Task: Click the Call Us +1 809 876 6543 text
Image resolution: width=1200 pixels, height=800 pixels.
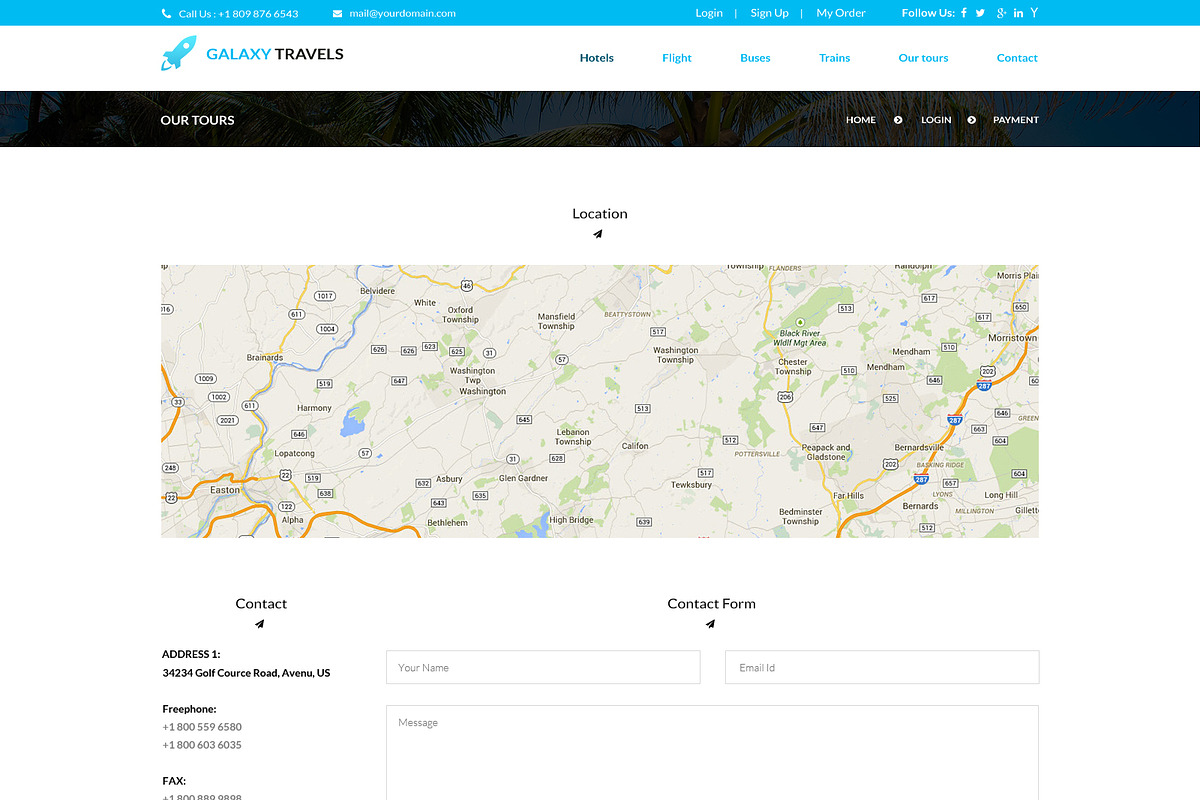Action: coord(238,14)
